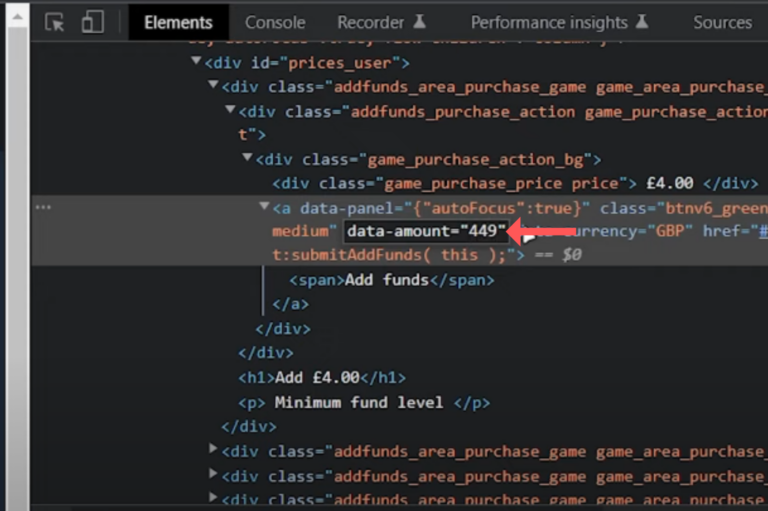Select the h1 "Add £4.00" element line
This screenshot has width=768, height=511.
[x=321, y=378]
